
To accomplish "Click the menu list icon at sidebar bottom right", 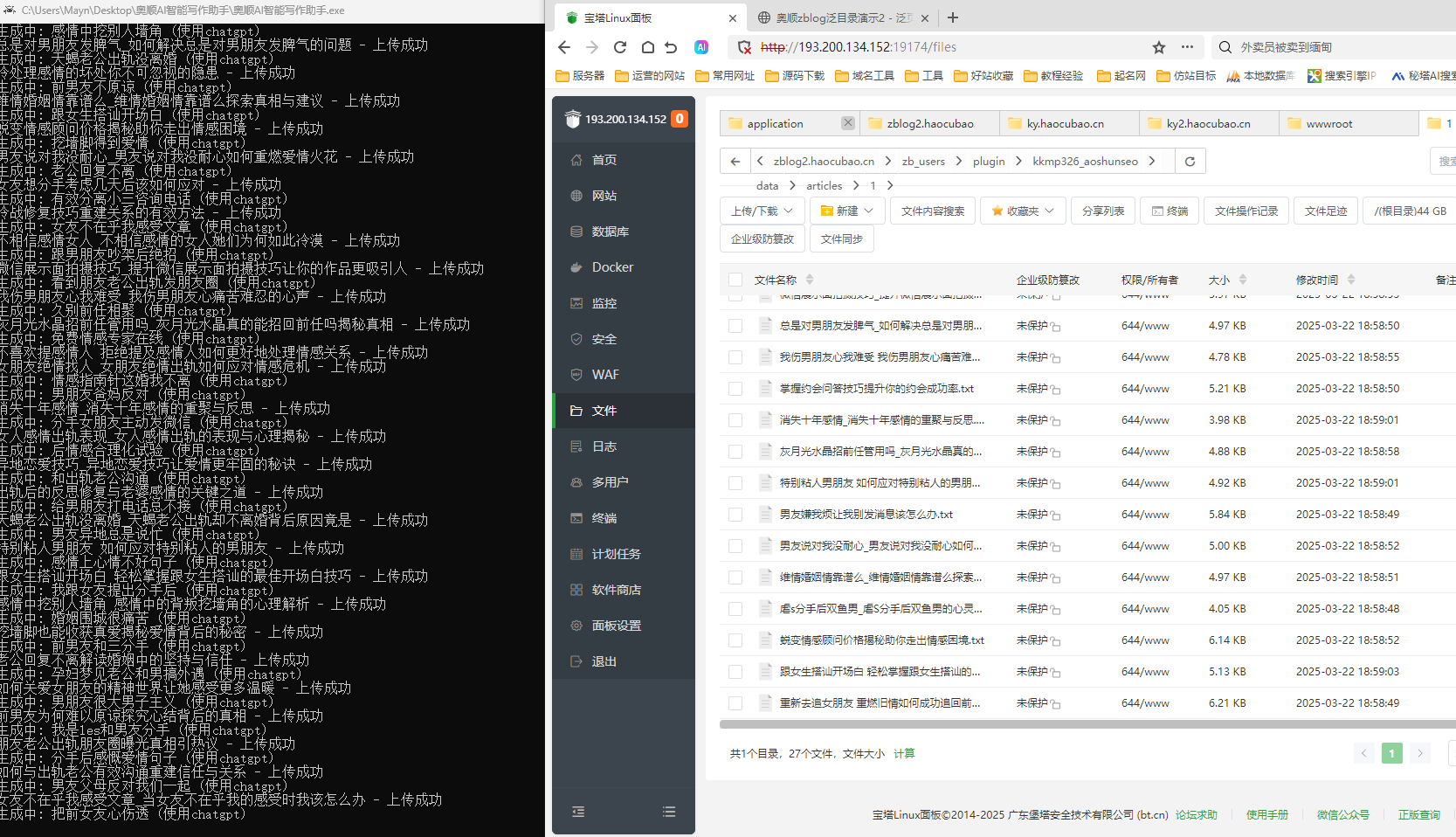I will [x=669, y=812].
